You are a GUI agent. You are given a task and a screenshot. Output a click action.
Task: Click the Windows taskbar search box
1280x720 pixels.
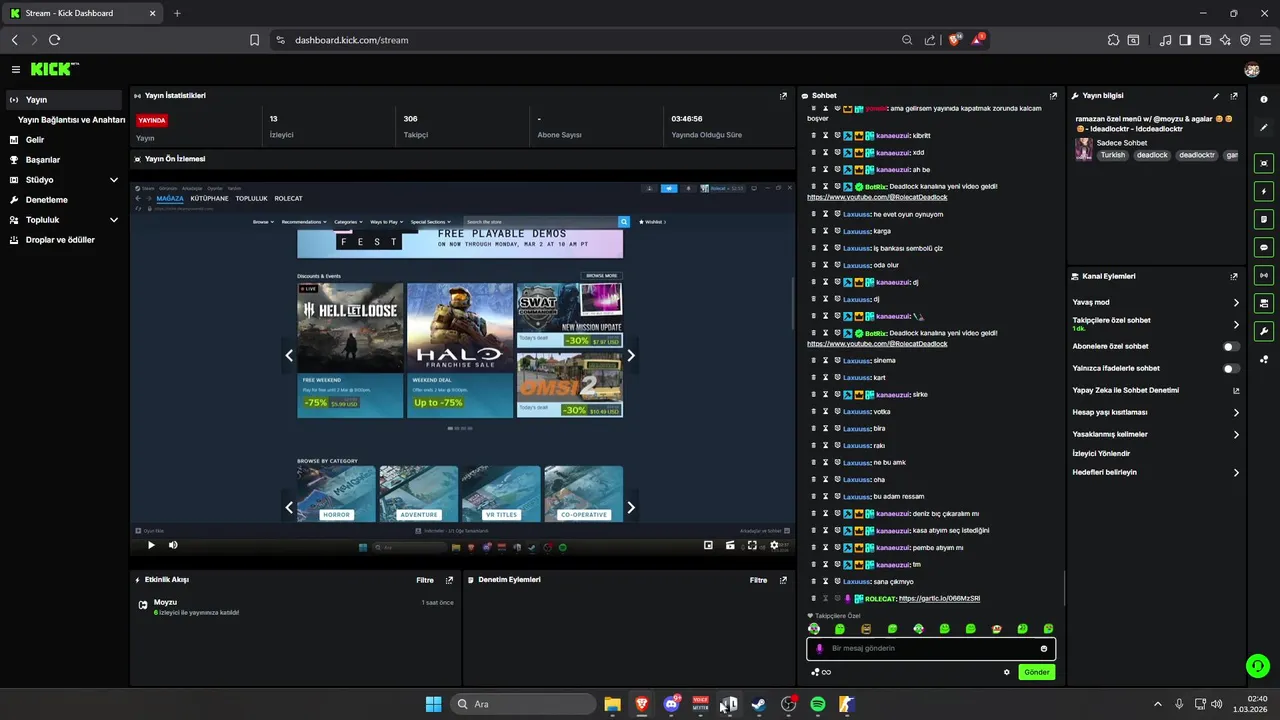click(x=522, y=704)
